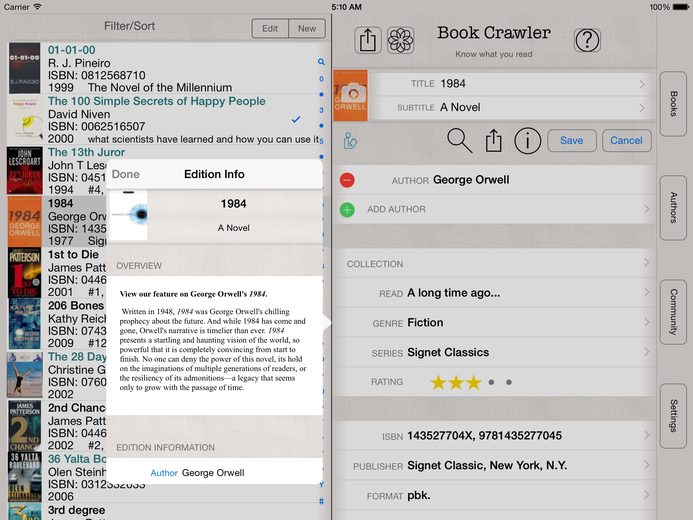This screenshot has height=520, width=693.
Task: Expand the Subtitle A Novel row chevron
Action: pos(642,107)
